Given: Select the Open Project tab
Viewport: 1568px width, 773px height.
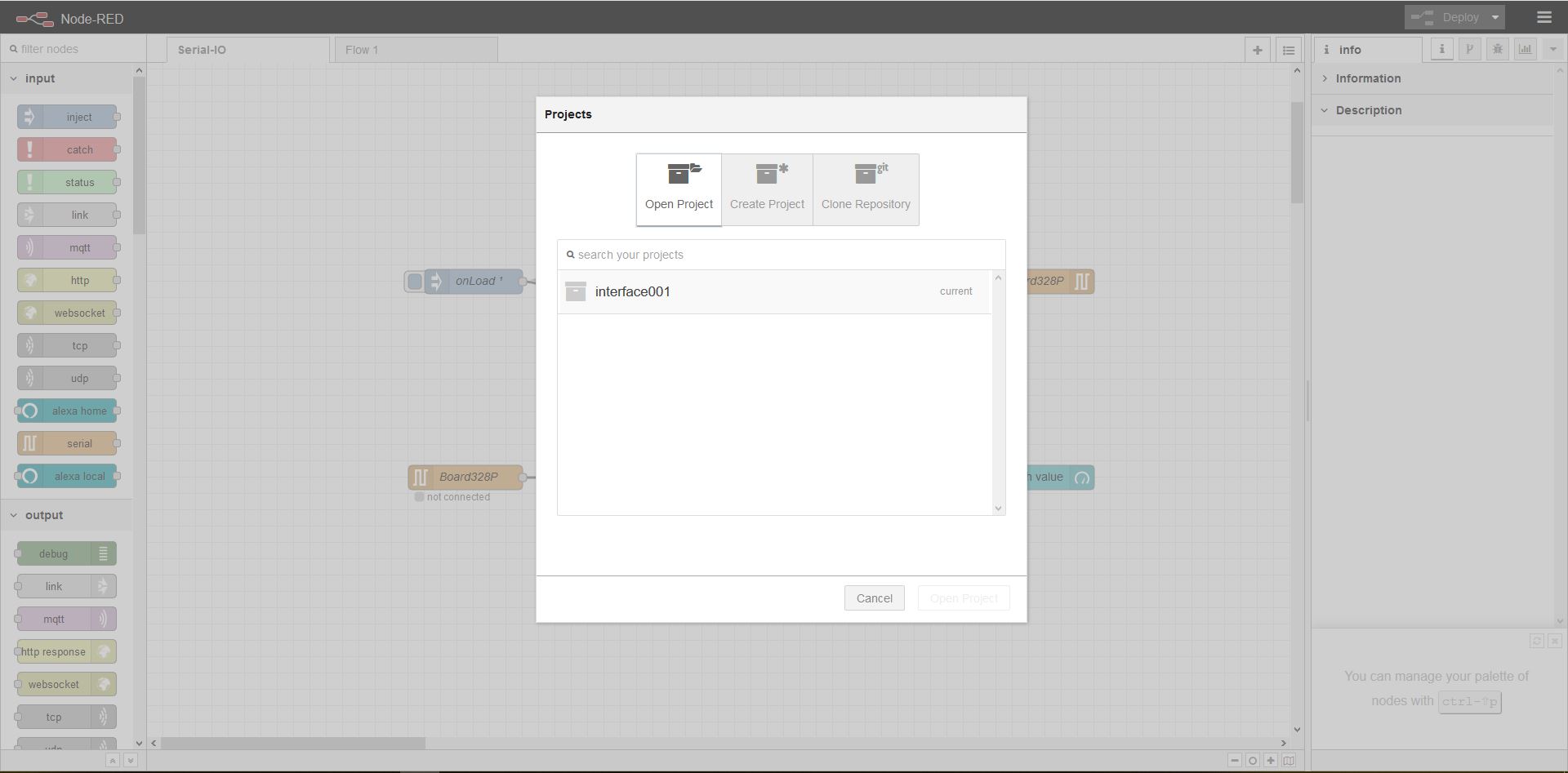Looking at the screenshot, I should (x=679, y=189).
